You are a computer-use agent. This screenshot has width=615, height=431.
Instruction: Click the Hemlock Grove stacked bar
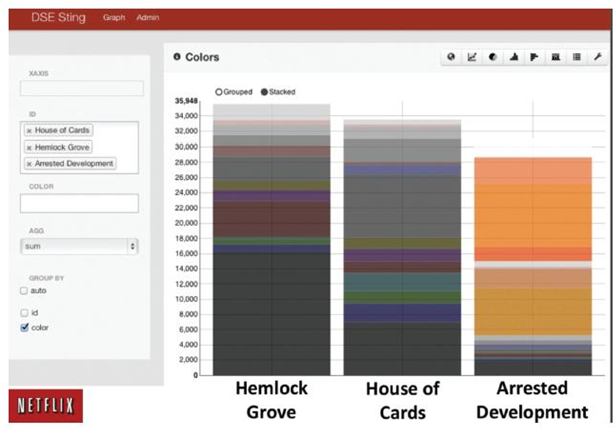(x=271, y=240)
